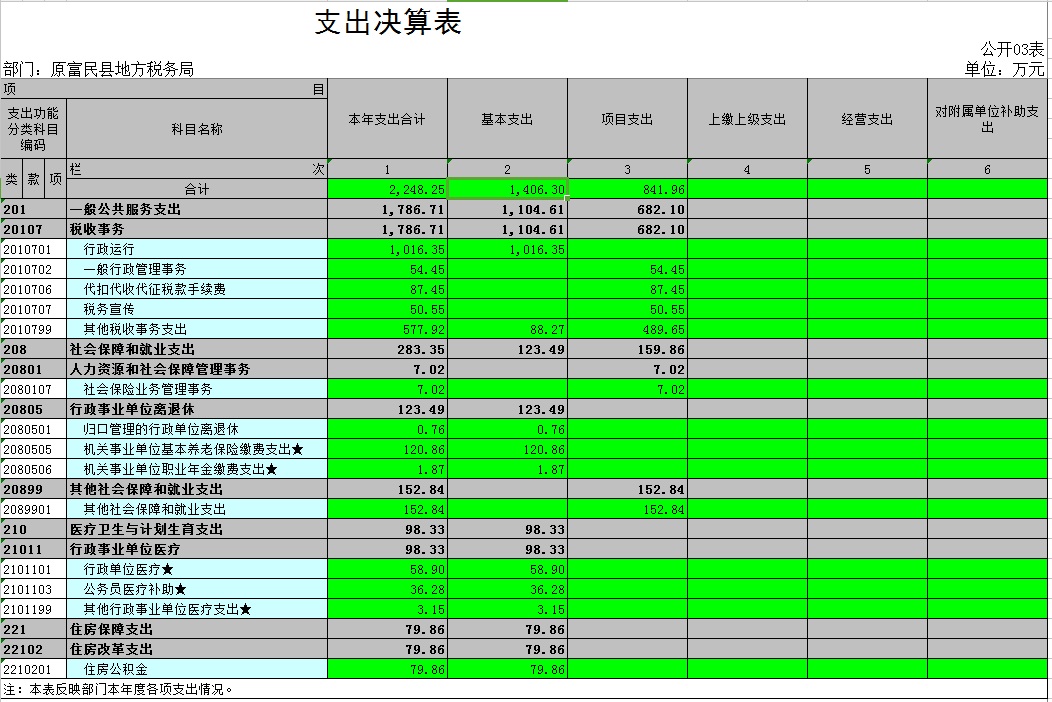Click the selected 基本支出 cell 1,406.30
1052x702 pixels.
click(x=507, y=189)
